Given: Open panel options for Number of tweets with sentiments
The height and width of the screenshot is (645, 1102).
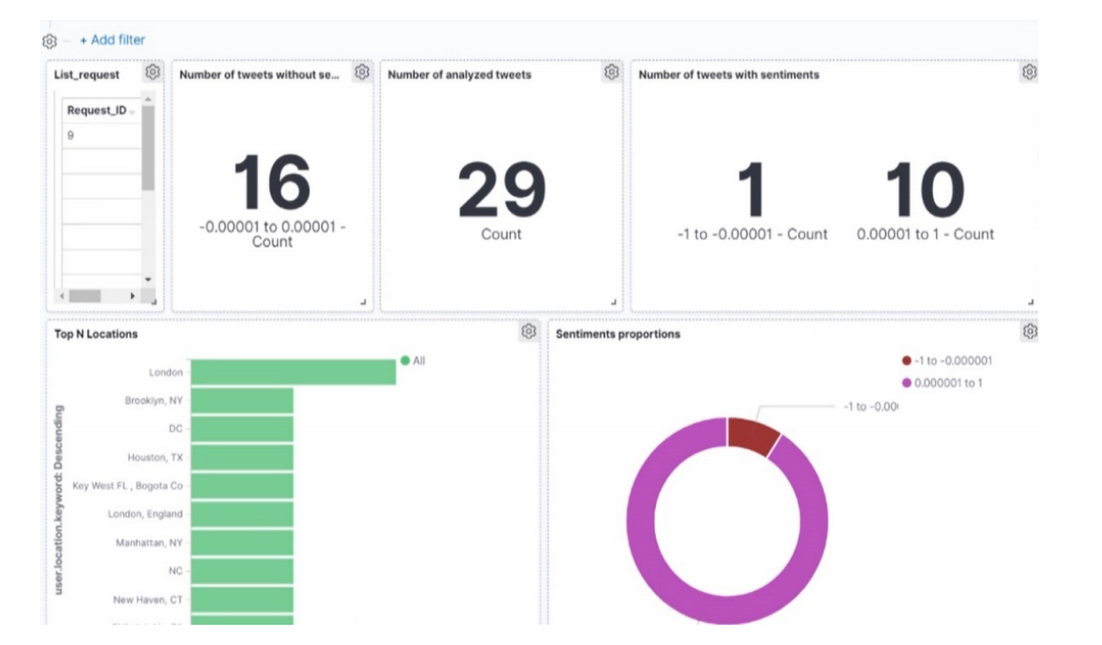Looking at the screenshot, I should tap(1028, 72).
